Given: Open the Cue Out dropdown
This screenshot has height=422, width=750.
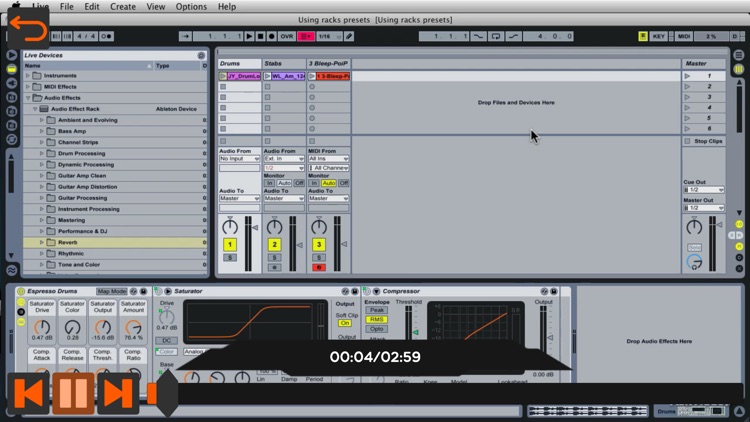Looking at the screenshot, I should pos(704,190).
